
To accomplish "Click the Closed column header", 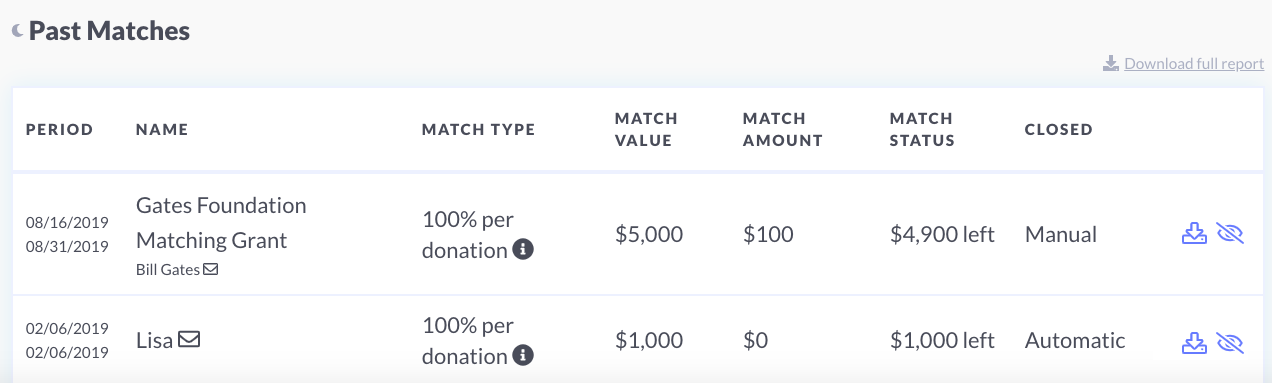I will 1059,129.
